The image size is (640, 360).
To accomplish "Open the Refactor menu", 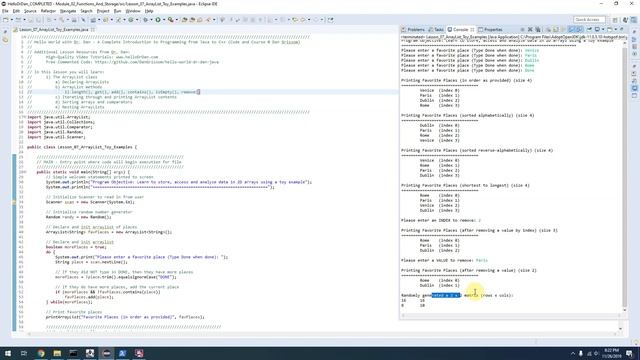I will pos(48,11).
